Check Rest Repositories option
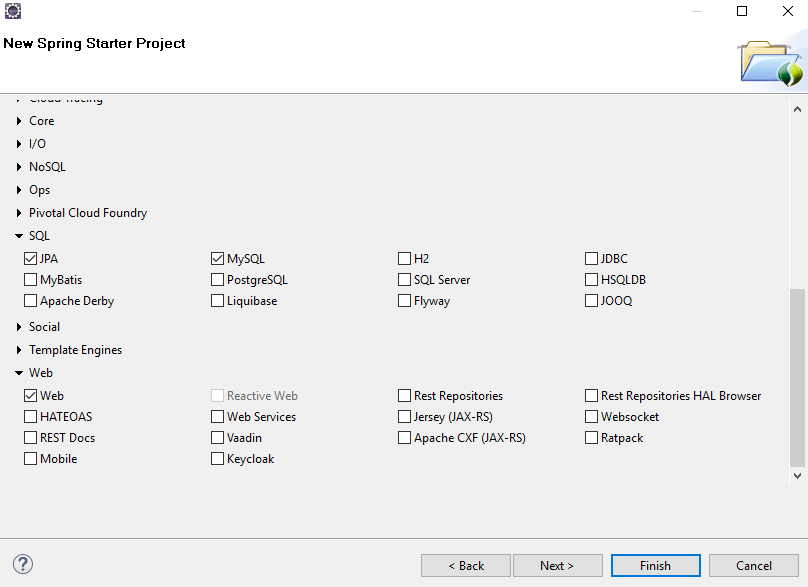808x587 pixels. pyautogui.click(x=405, y=396)
